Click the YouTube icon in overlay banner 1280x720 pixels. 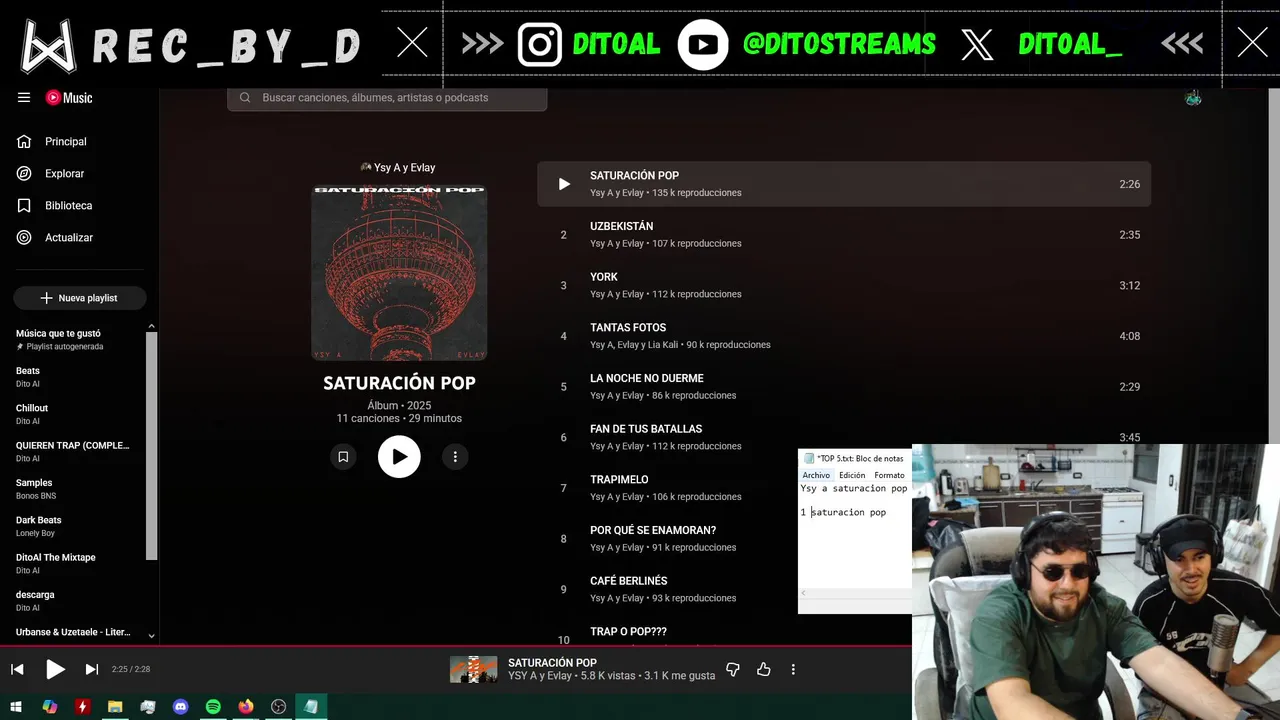pyautogui.click(x=703, y=44)
